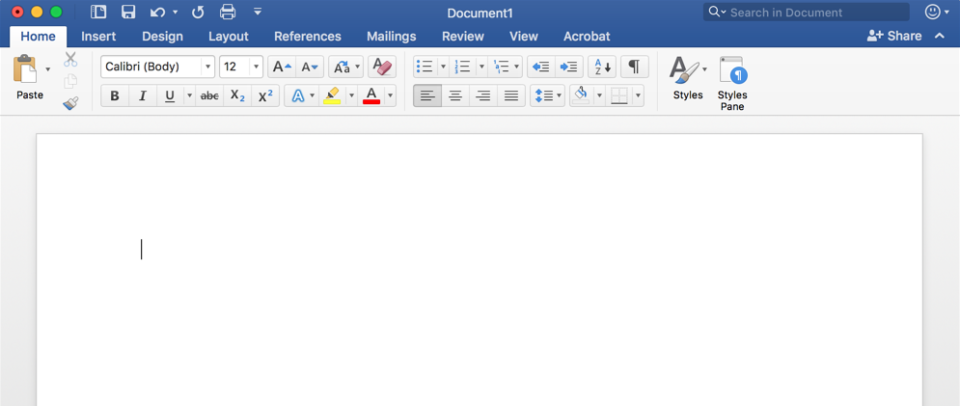The width and height of the screenshot is (960, 406).
Task: Click the Clear Formatting eraser icon
Action: 381,67
